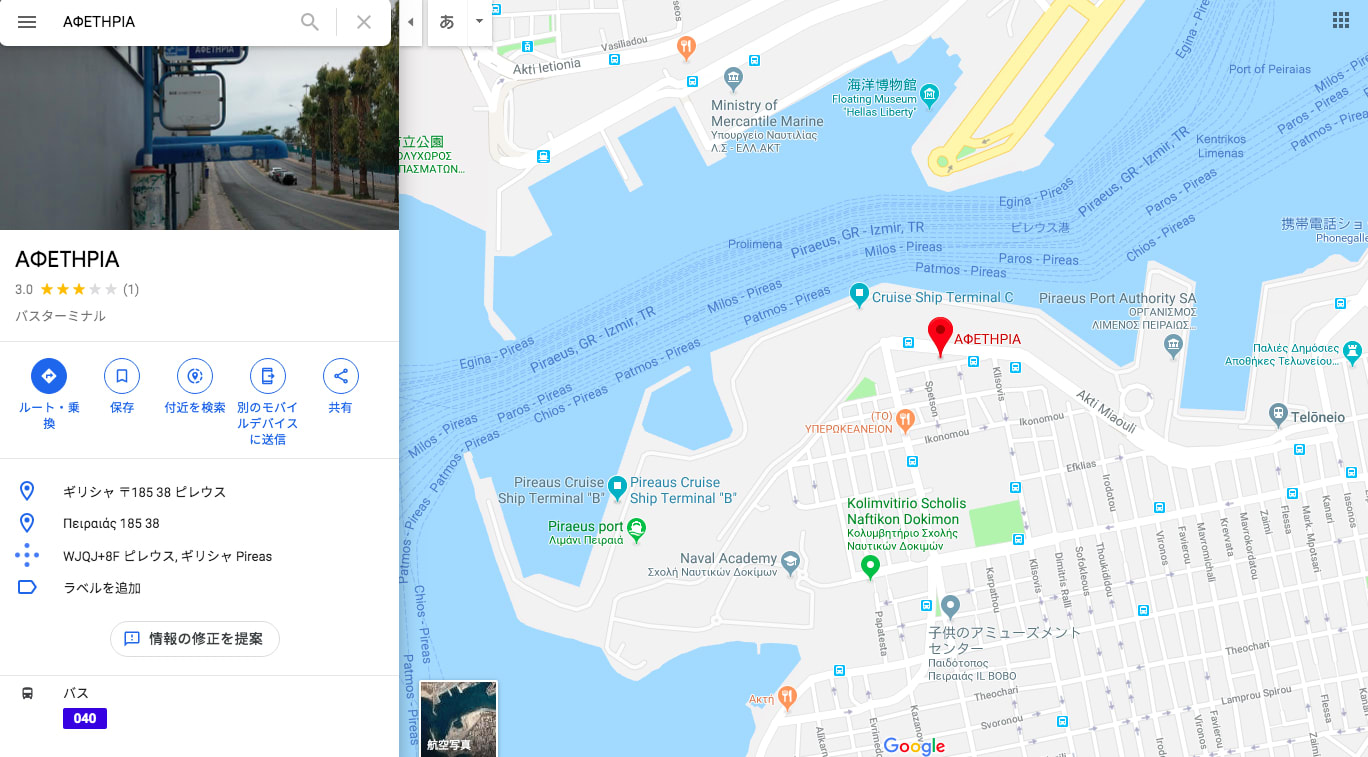Share this place with the 共有 icon

click(x=341, y=376)
